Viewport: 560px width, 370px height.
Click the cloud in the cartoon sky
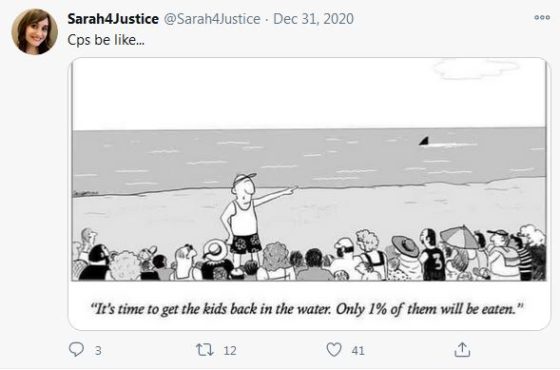pyautogui.click(x=475, y=69)
